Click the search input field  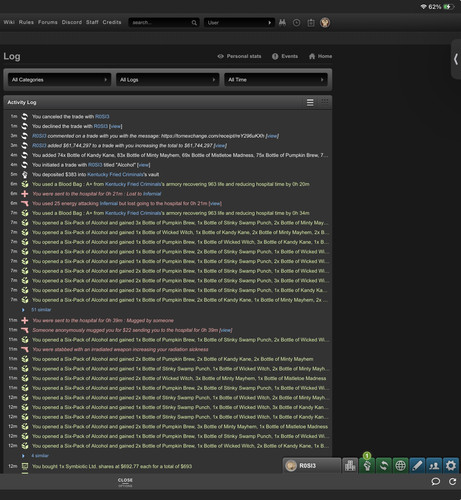click(164, 23)
